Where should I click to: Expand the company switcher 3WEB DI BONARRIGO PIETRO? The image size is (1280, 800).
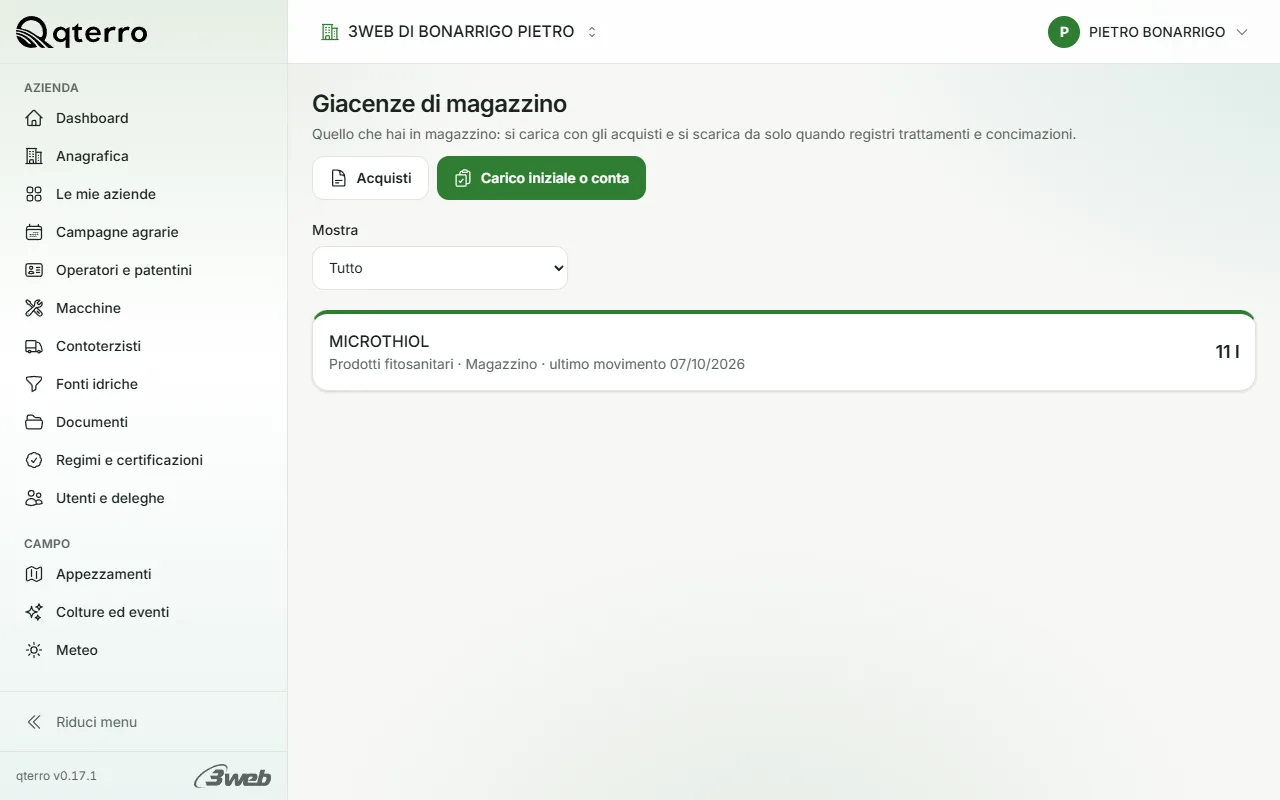[x=459, y=32]
